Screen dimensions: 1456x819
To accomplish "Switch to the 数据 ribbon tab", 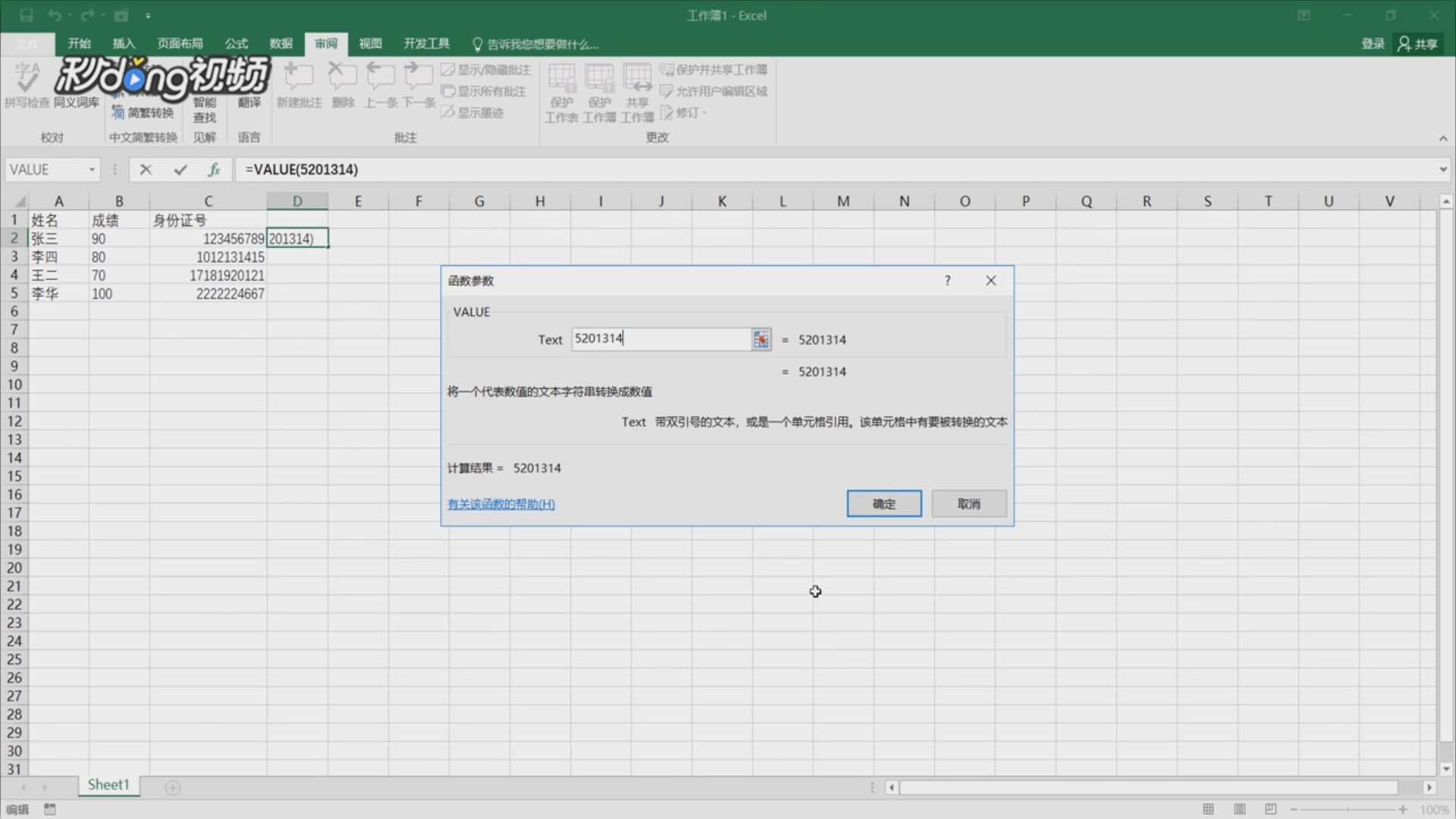I will (281, 44).
